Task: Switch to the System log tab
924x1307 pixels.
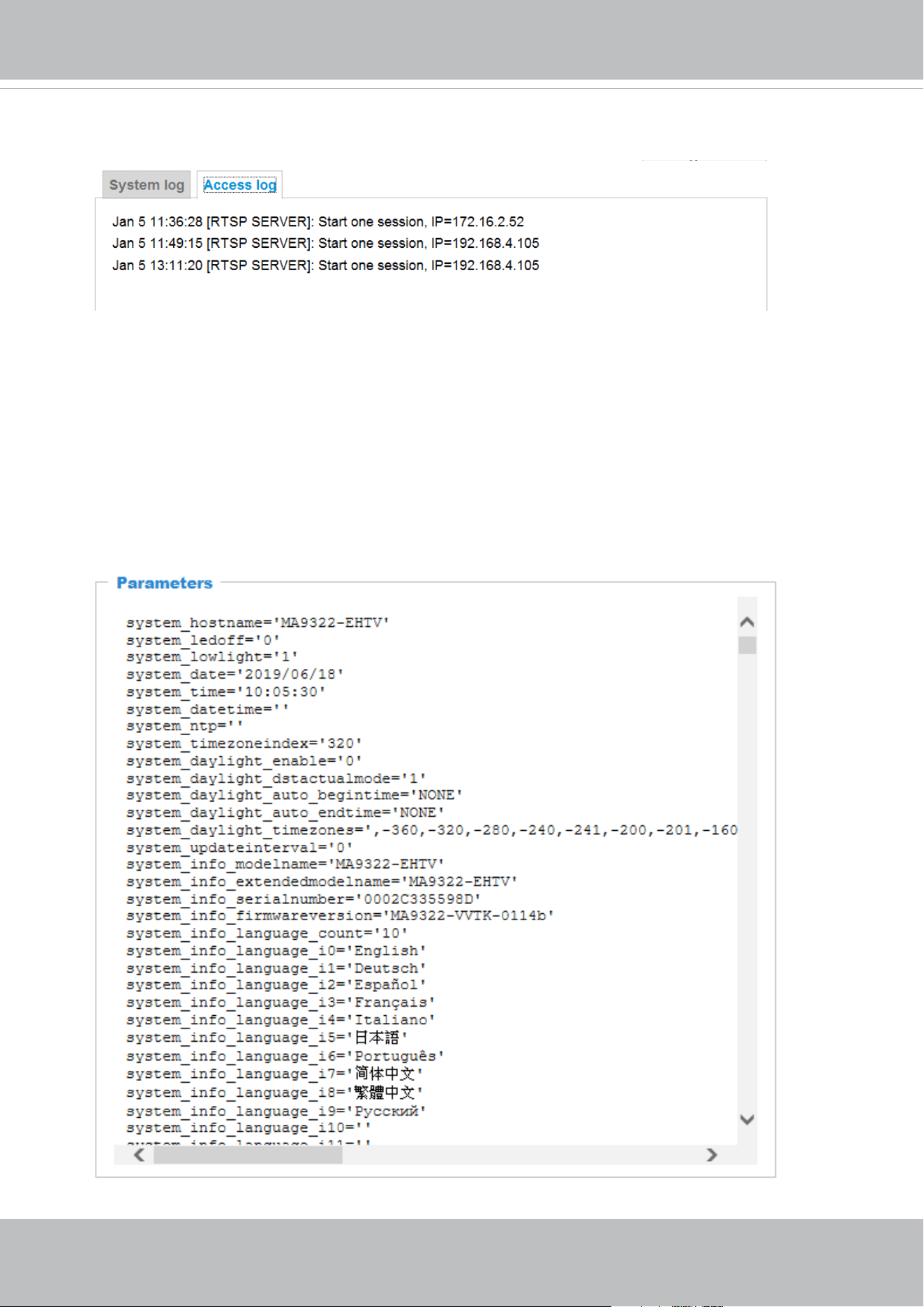Action: coord(147,185)
